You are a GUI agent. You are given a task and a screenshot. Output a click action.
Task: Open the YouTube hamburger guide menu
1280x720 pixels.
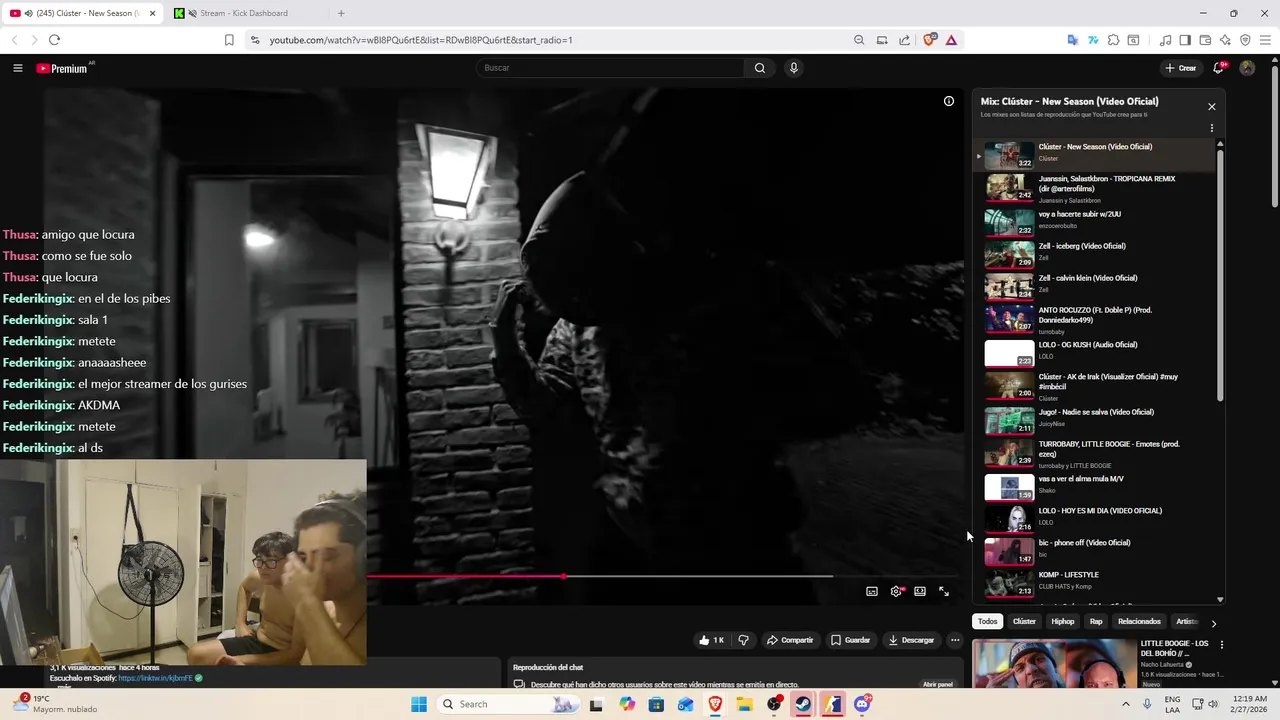coord(17,68)
